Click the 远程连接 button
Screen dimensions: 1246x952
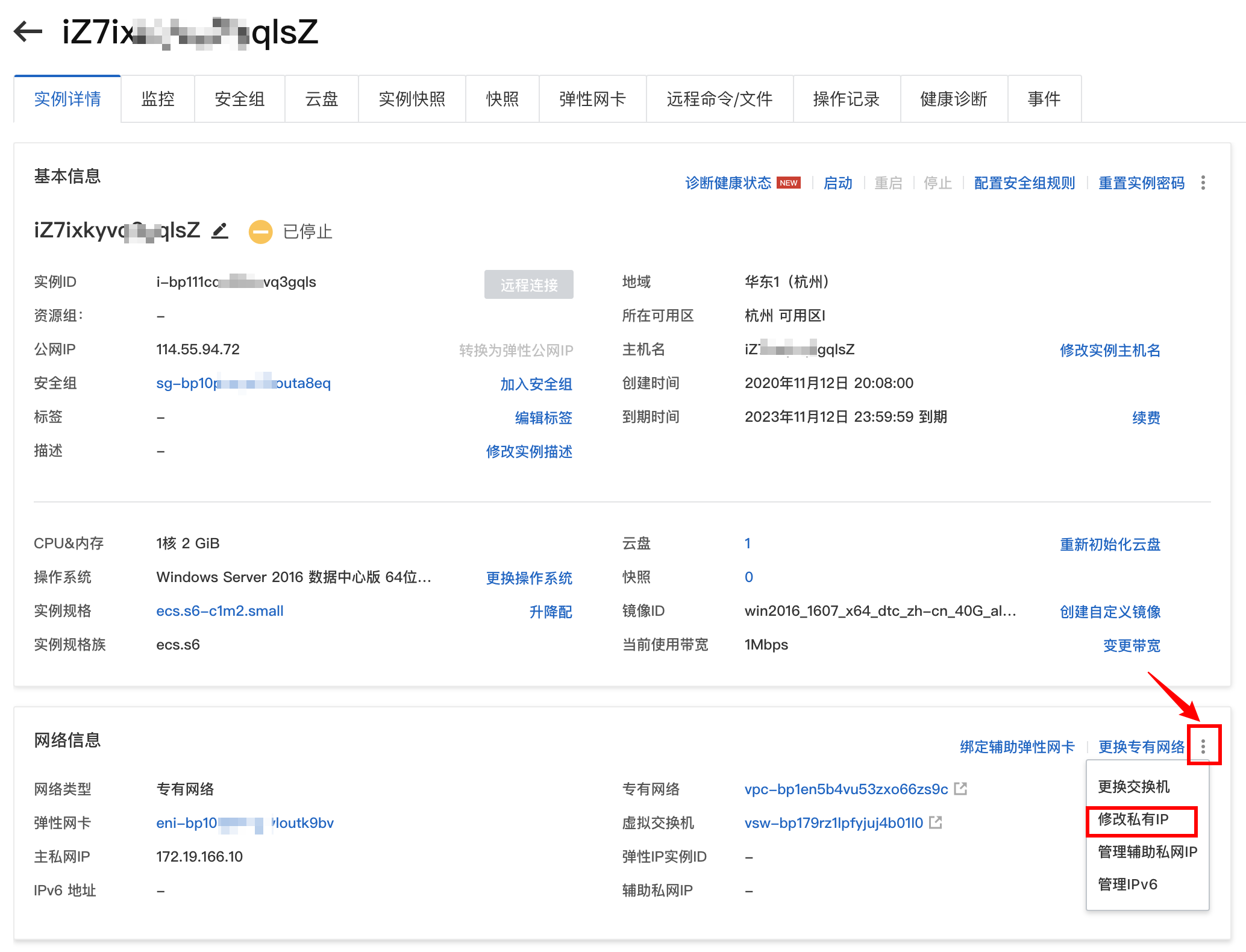coord(529,284)
